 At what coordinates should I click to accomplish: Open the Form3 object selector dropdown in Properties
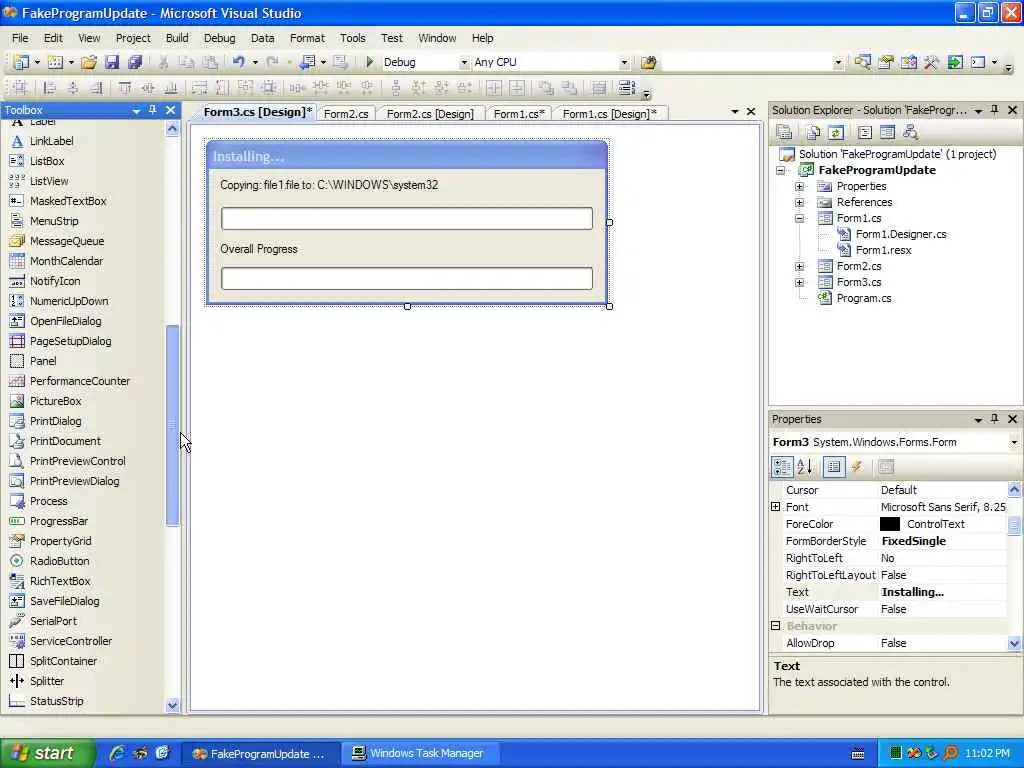coord(1014,442)
